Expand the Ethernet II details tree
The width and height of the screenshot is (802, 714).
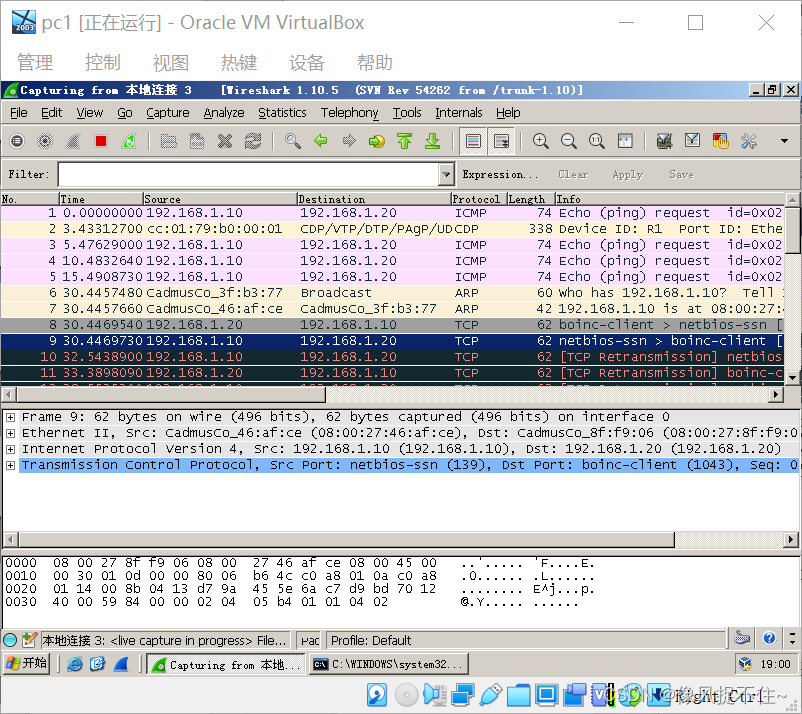(x=10, y=433)
